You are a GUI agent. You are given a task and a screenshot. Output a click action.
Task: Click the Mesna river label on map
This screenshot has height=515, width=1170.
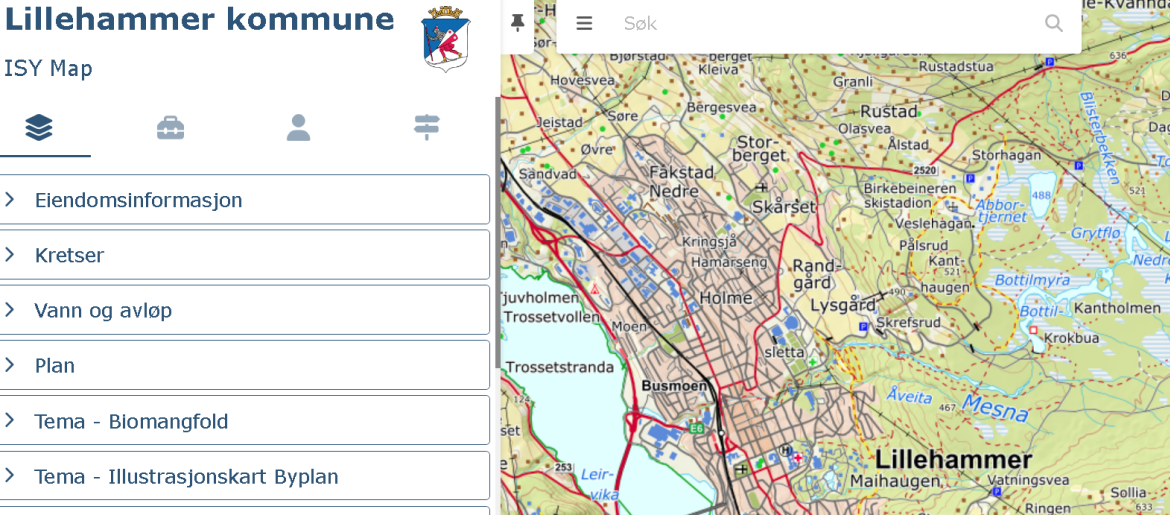point(996,408)
